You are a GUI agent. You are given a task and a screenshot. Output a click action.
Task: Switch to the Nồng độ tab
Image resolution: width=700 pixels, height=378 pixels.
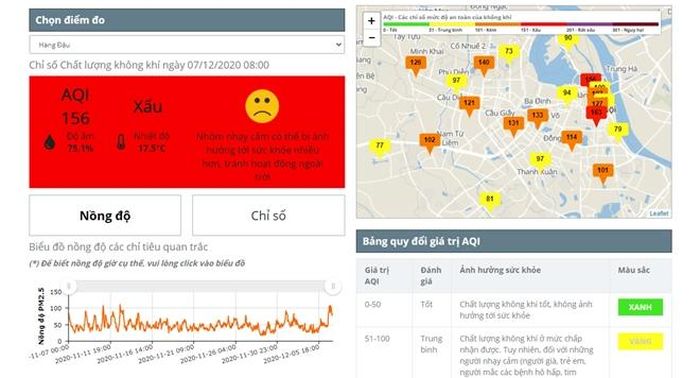(x=105, y=215)
